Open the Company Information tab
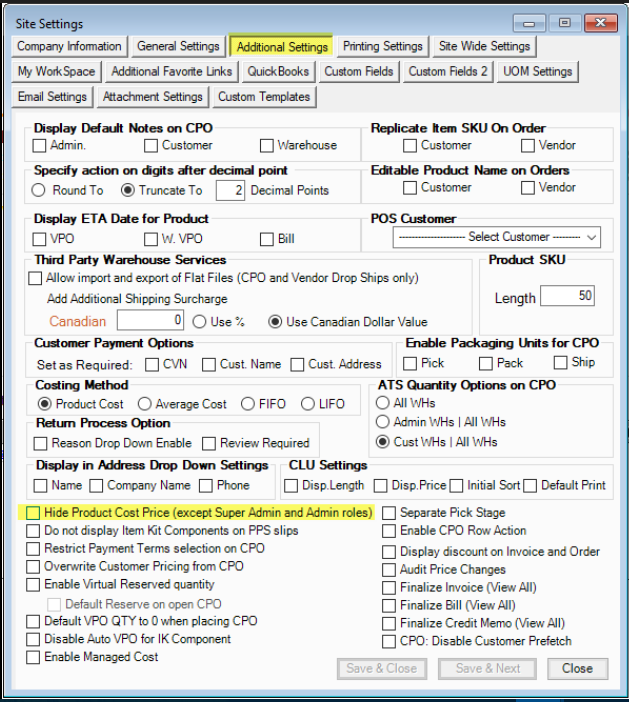This screenshot has height=702, width=629. click(69, 46)
